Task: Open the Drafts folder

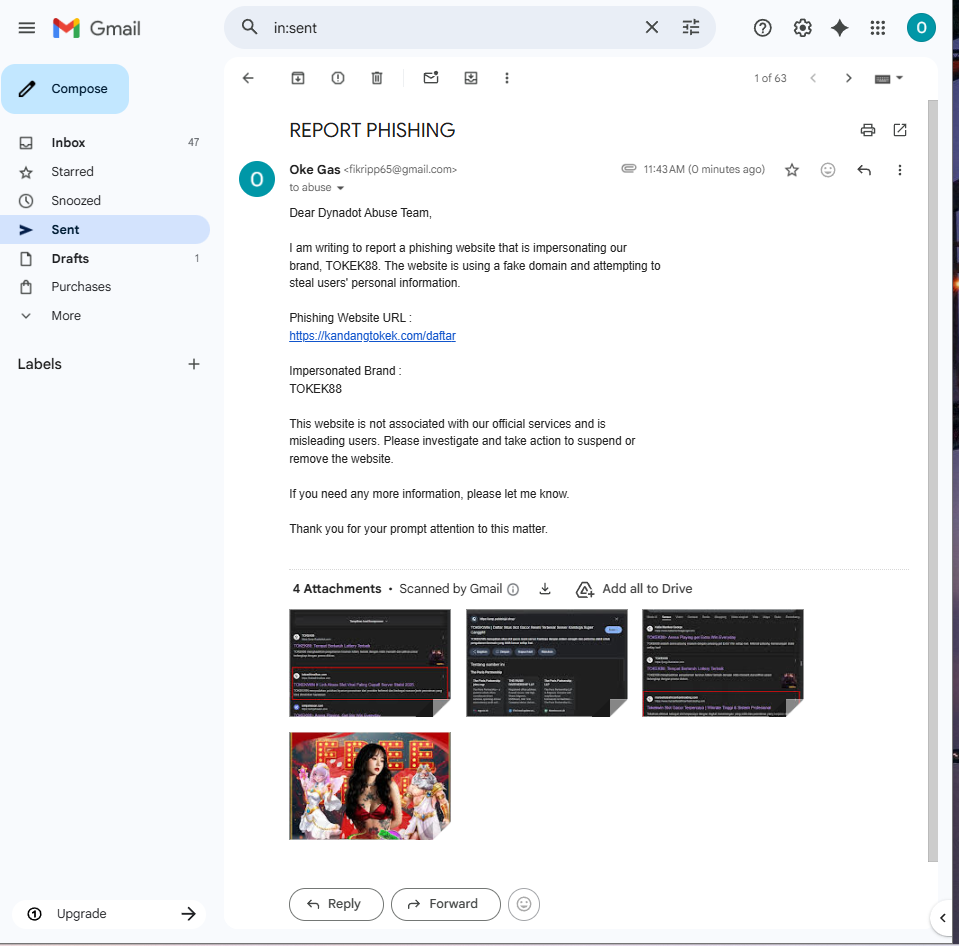Action: pos(105,258)
